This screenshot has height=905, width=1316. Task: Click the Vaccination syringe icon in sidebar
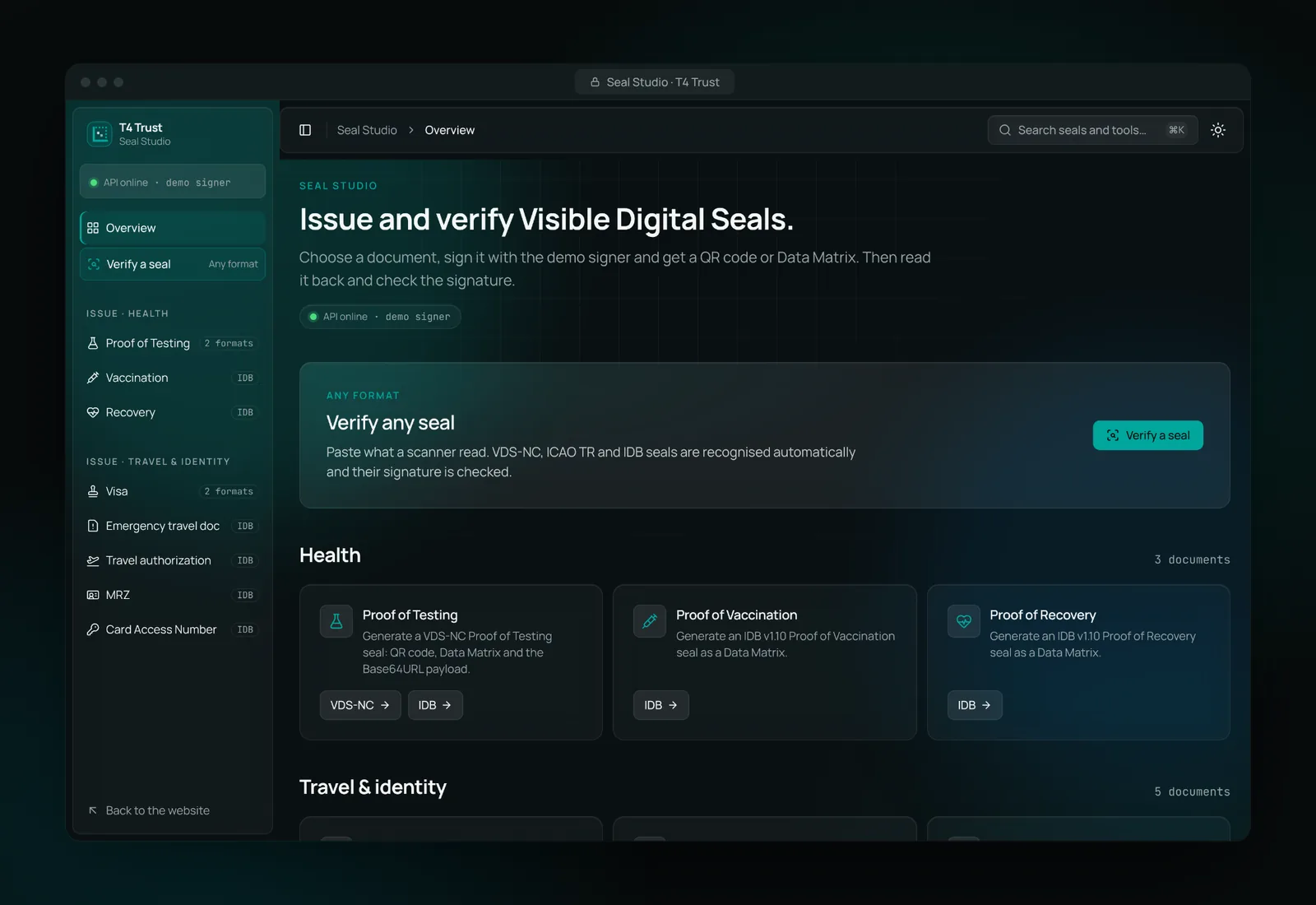[93, 378]
